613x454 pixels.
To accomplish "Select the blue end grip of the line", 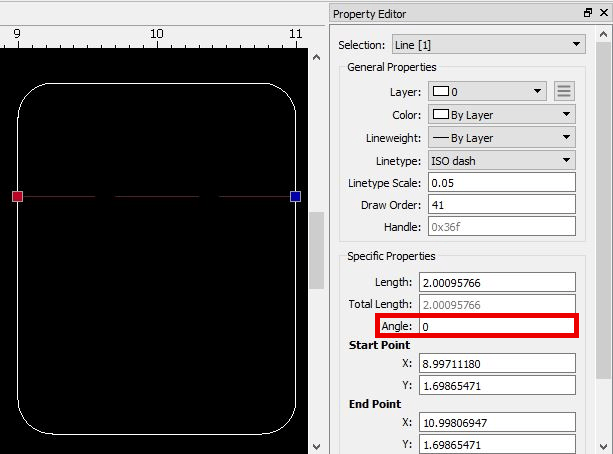I will point(296,196).
